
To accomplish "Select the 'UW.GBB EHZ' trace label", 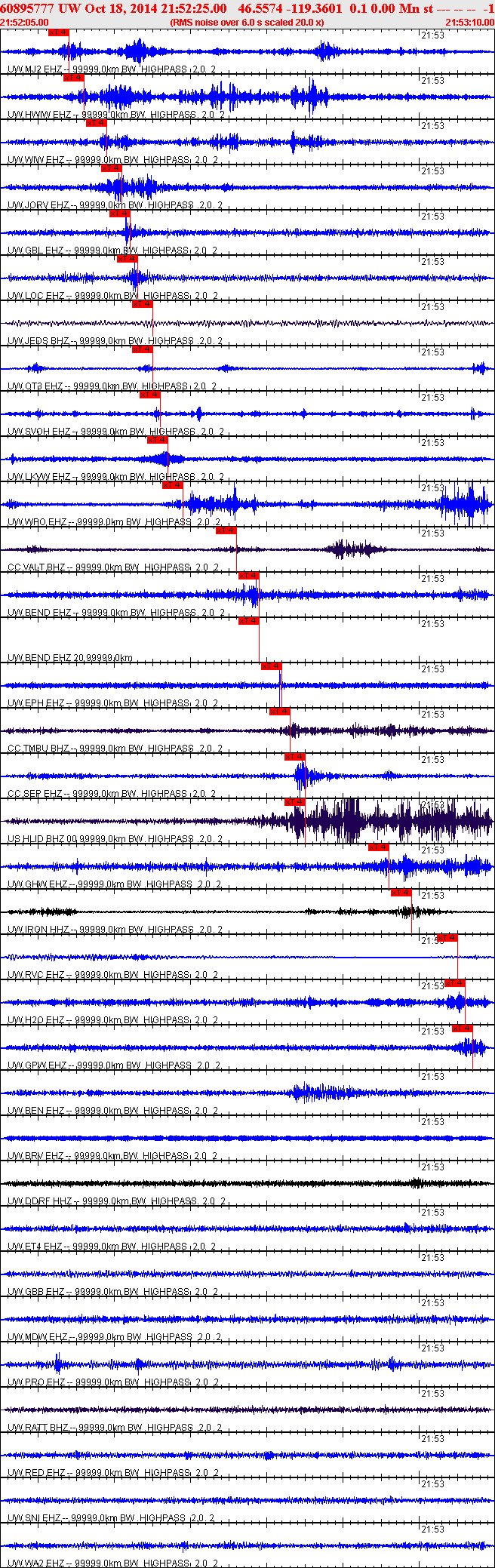I will pos(35,1292).
